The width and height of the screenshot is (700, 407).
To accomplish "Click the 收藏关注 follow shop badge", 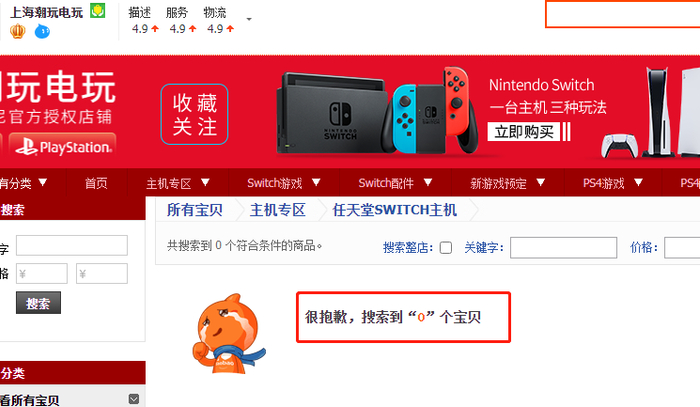I will [x=194, y=114].
